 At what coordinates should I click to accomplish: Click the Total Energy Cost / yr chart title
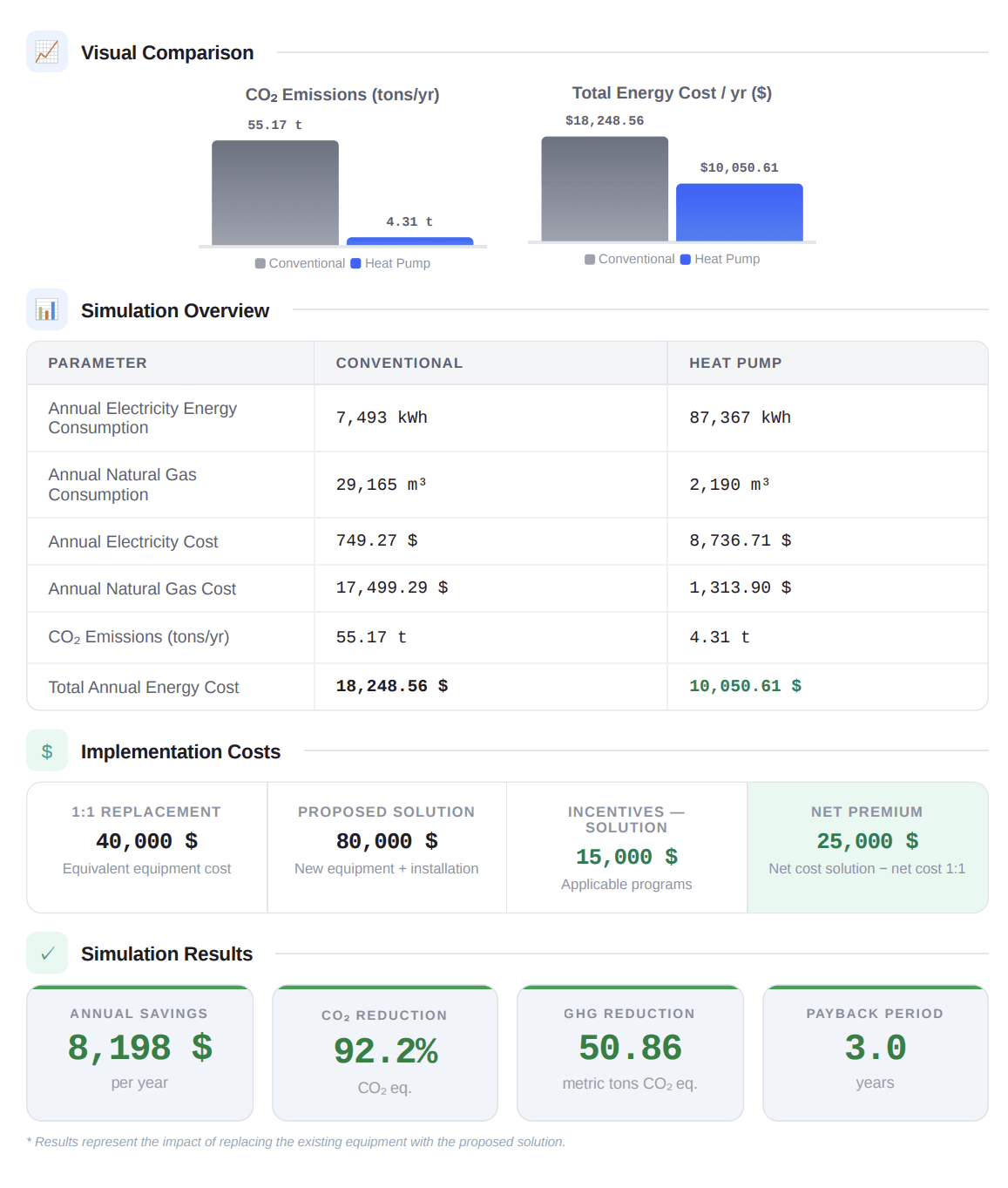672,92
